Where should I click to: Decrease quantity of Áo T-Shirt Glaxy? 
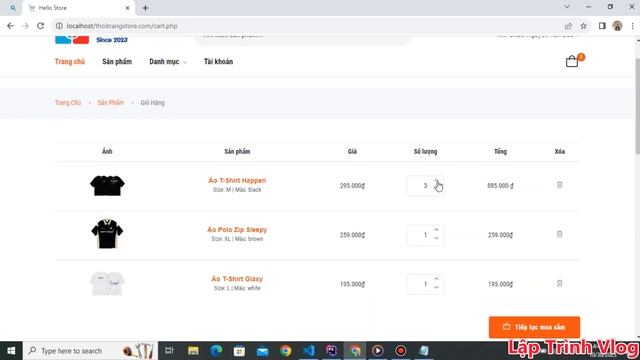tap(436, 288)
